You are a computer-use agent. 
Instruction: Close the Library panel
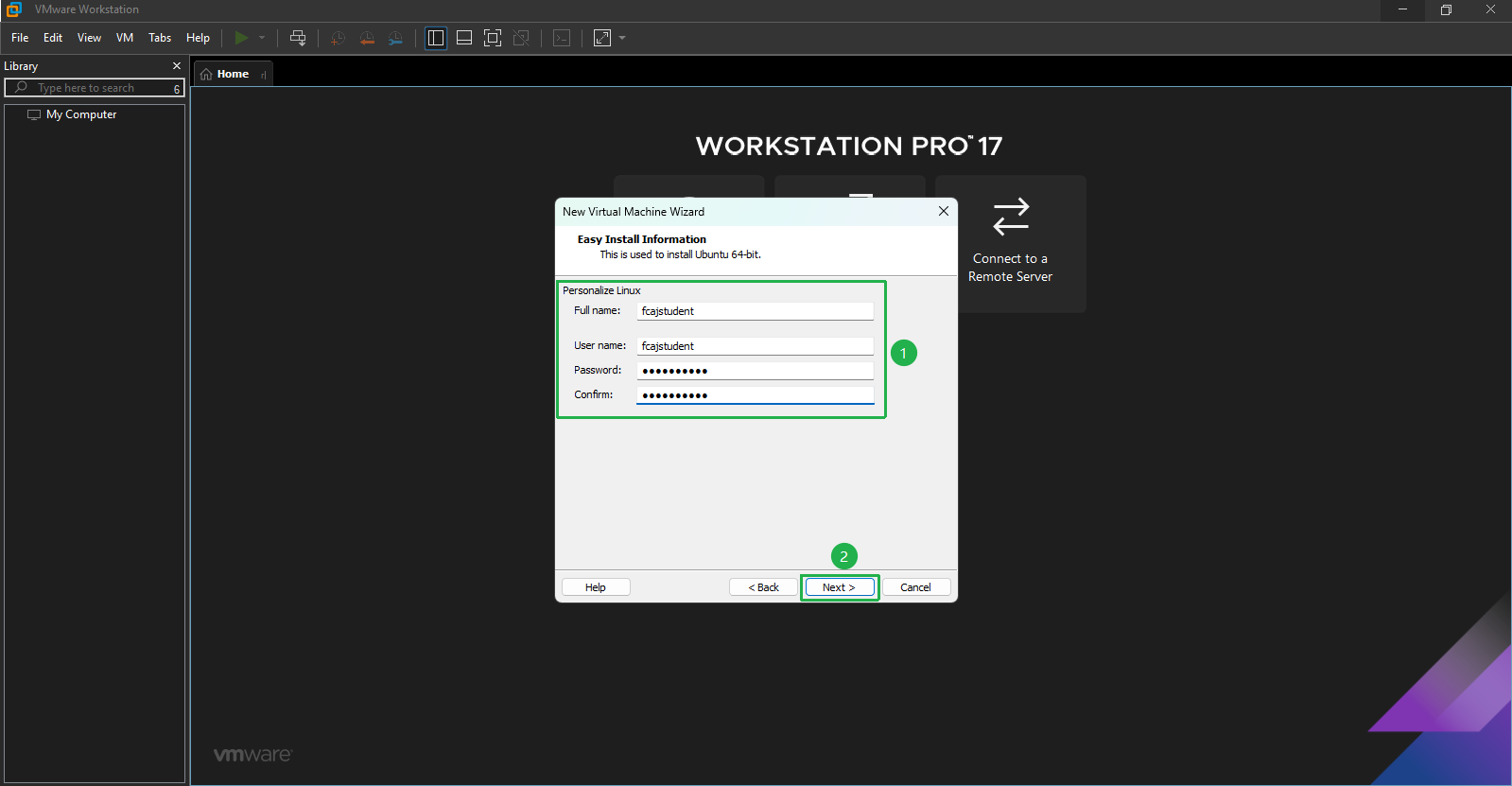[x=177, y=66]
